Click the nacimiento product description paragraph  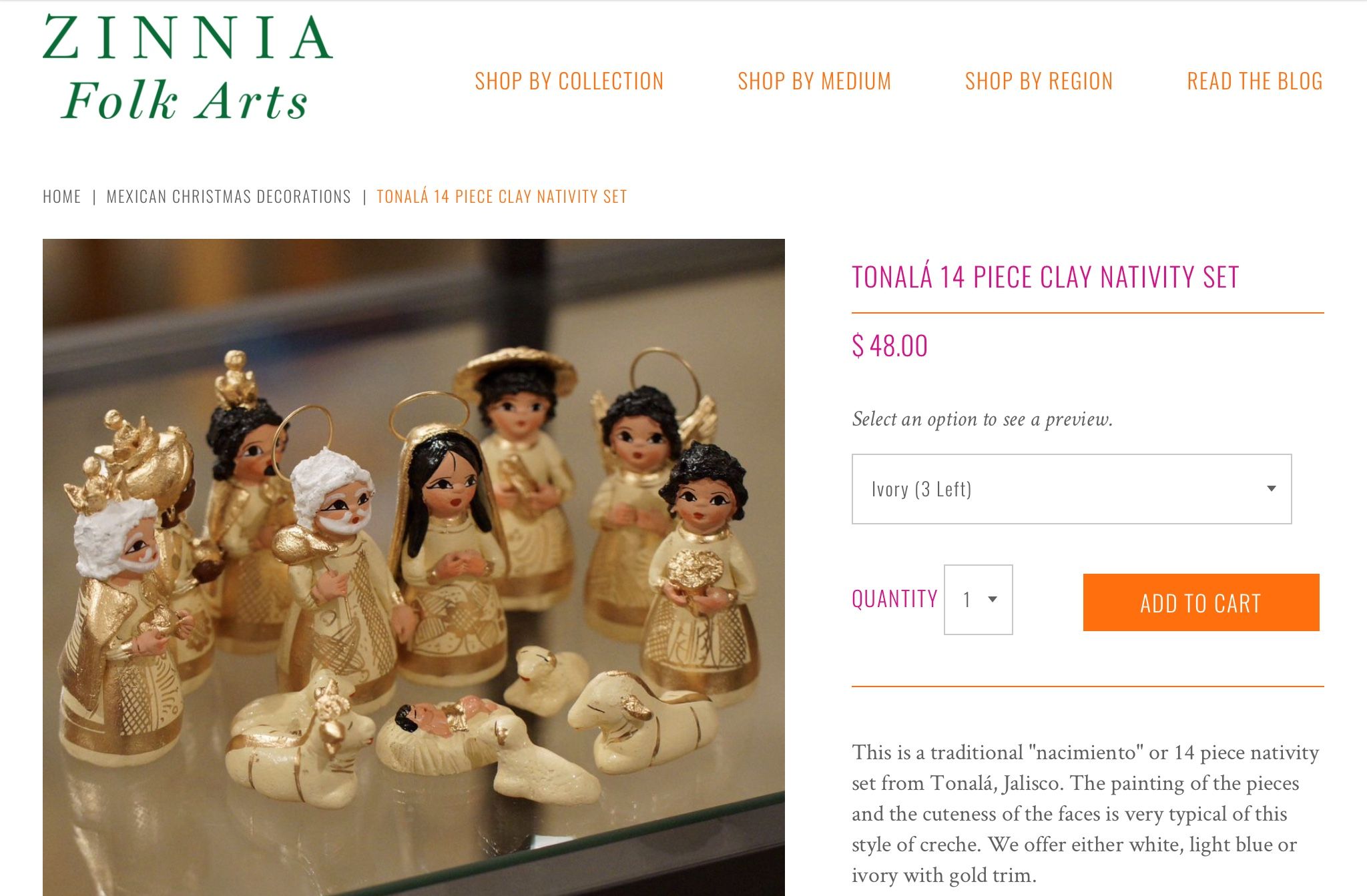tap(1085, 813)
